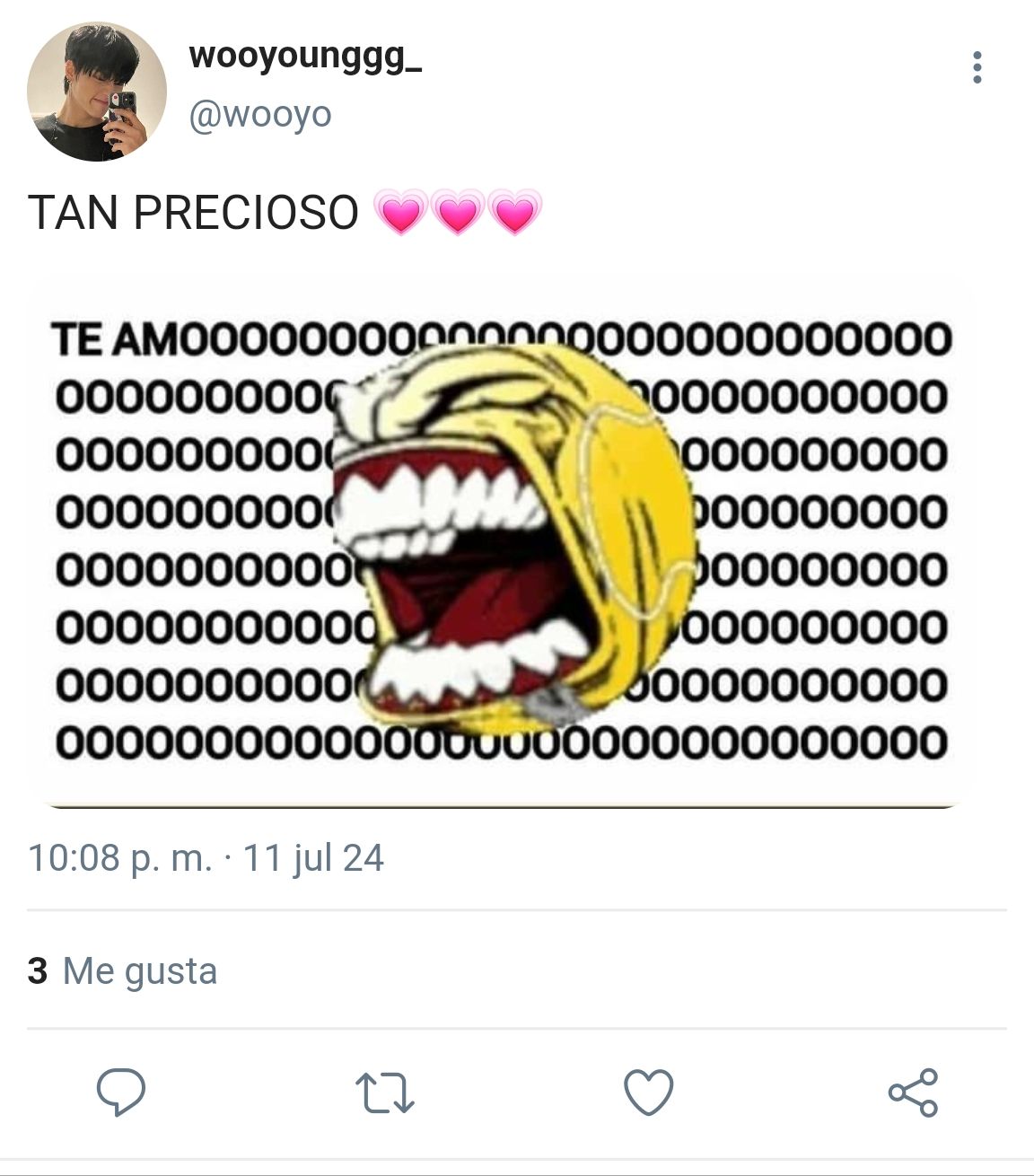Tap the TAN PRECIOSO tweet text
Viewport: 1034px width, 1176px height.
click(x=193, y=213)
